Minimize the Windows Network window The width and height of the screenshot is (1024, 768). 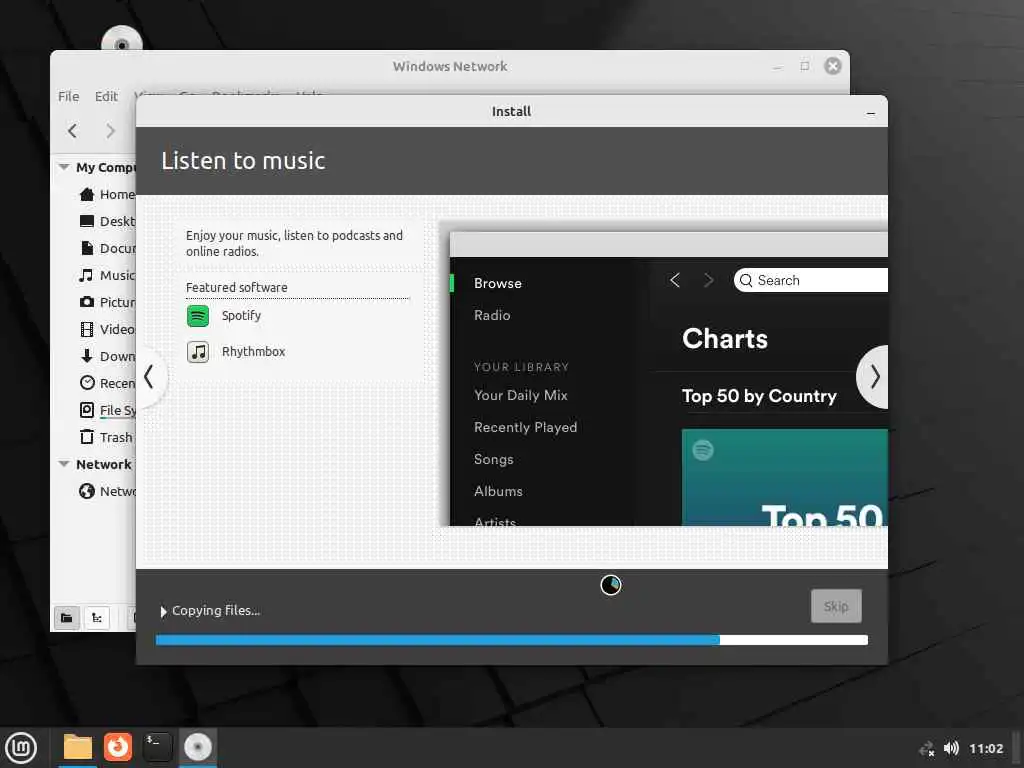click(777, 67)
